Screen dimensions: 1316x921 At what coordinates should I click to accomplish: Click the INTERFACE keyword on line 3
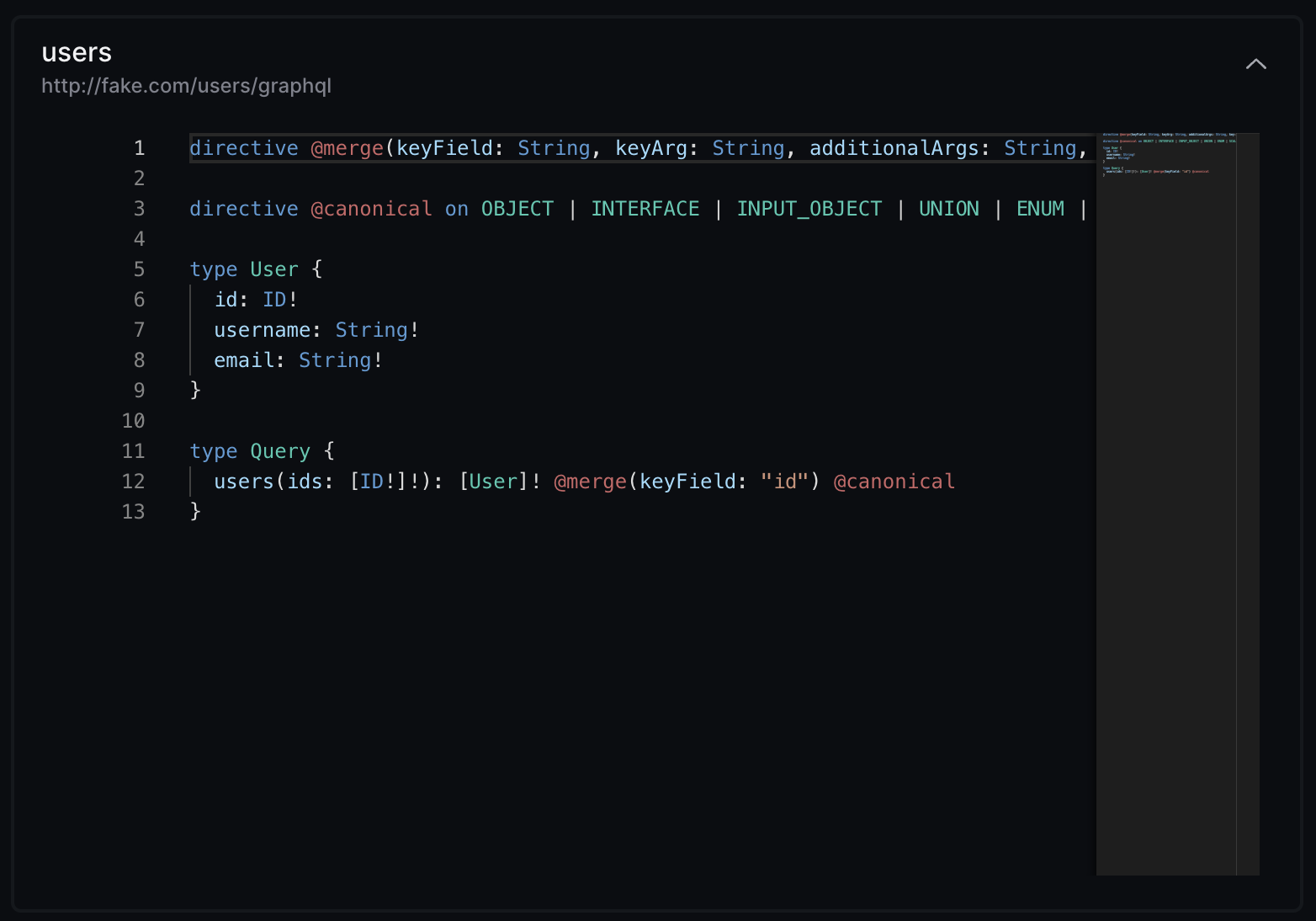645,208
